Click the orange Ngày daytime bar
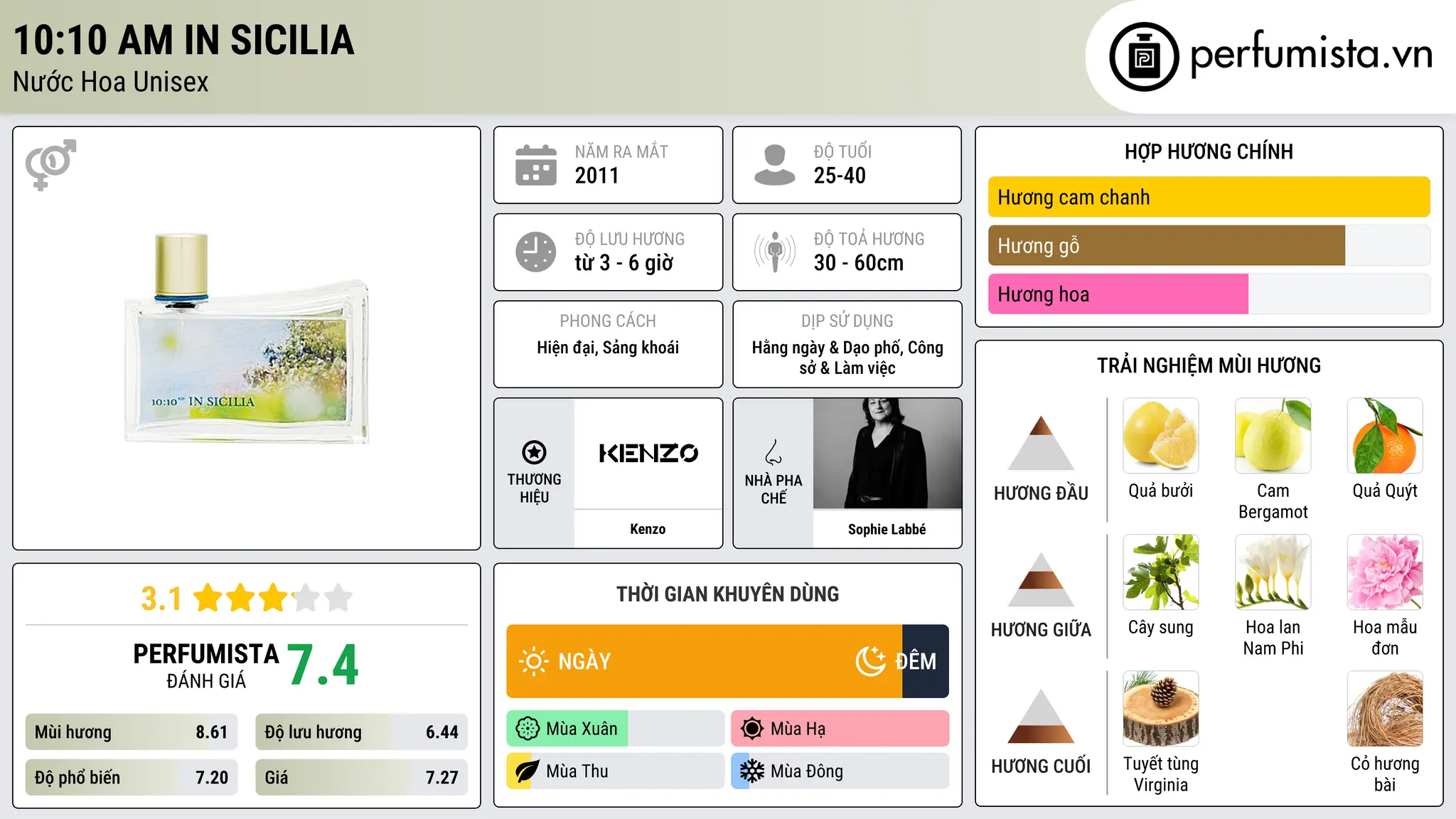The height and width of the screenshot is (819, 1456). click(705, 661)
